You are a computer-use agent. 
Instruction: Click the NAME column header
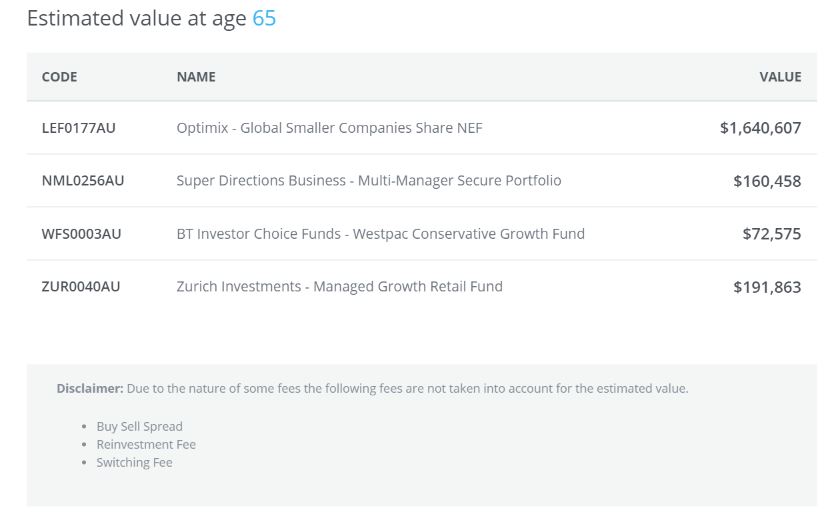196,77
